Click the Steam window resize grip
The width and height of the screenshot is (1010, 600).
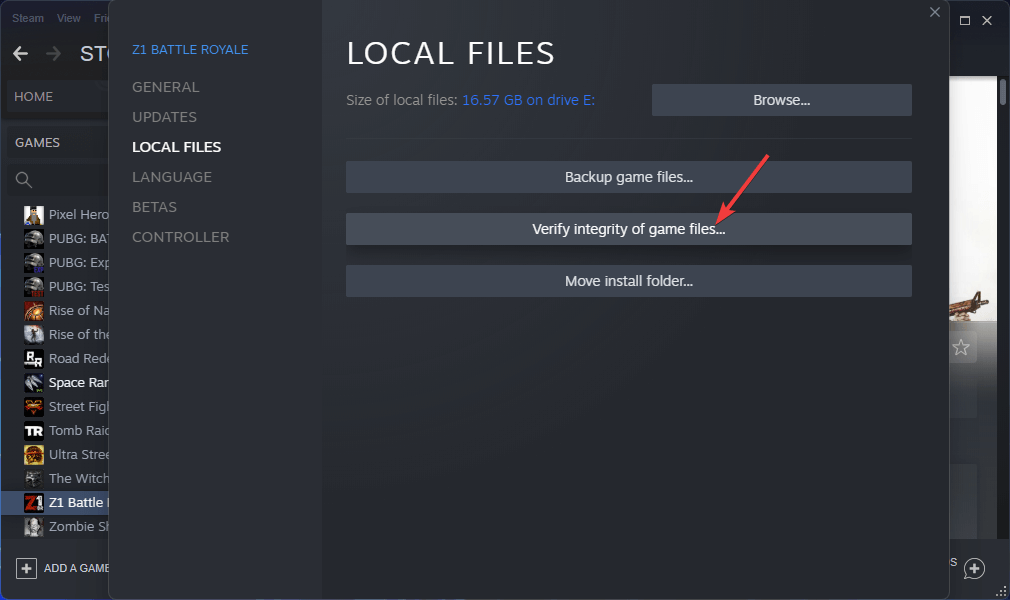coord(1002,592)
